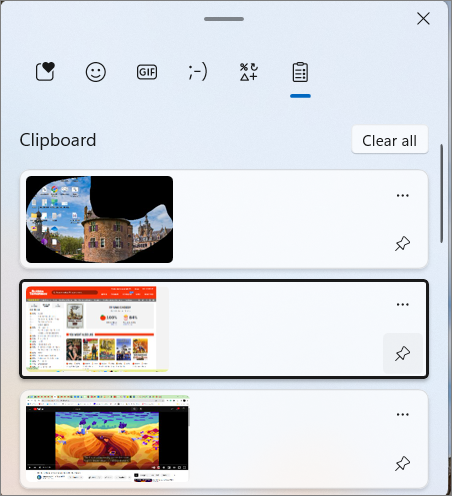452x496 pixels.
Task: Click the clipboard list scrollbar
Action: point(442,194)
